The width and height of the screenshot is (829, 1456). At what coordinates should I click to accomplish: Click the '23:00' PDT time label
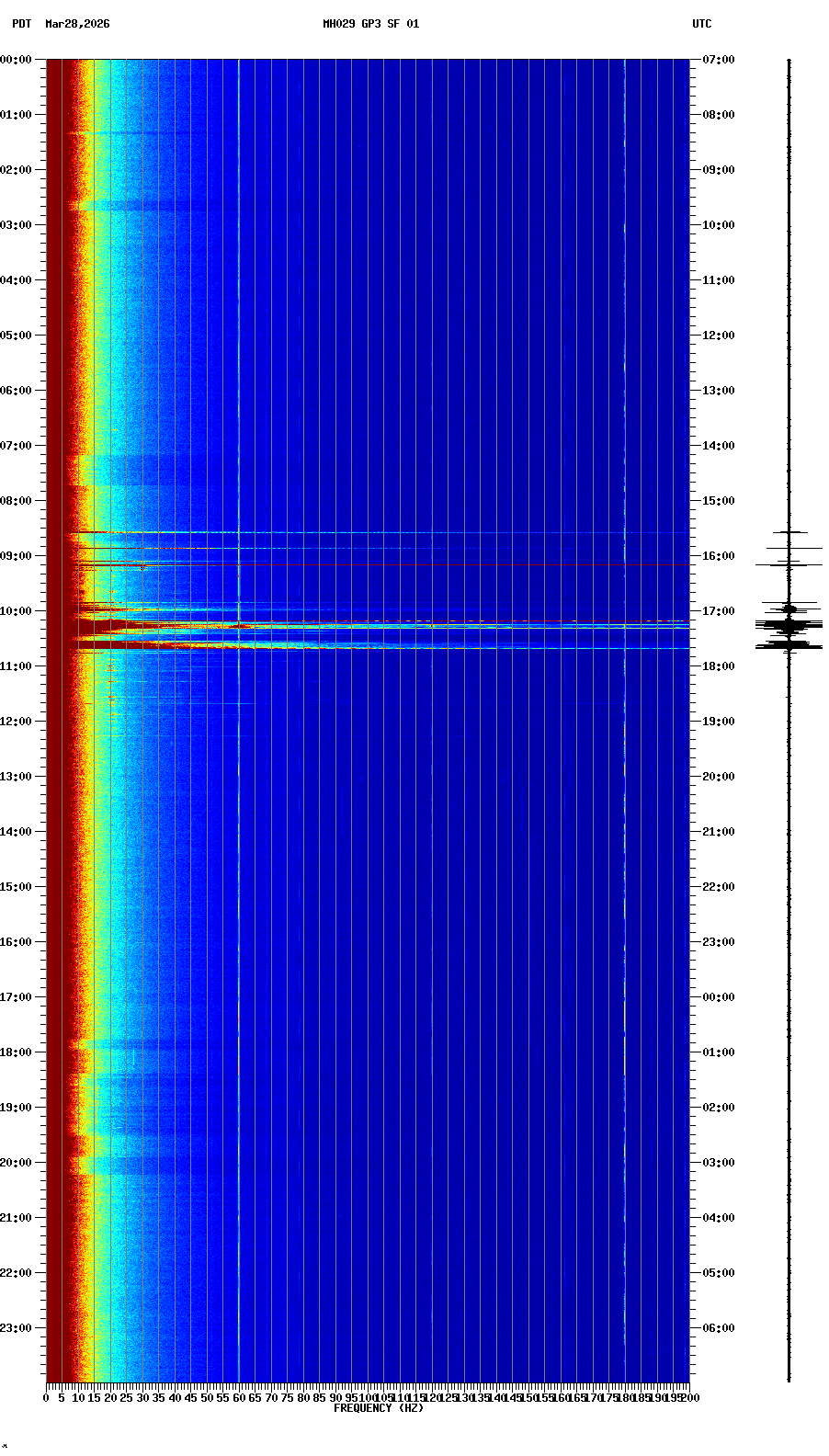pyautogui.click(x=16, y=1328)
